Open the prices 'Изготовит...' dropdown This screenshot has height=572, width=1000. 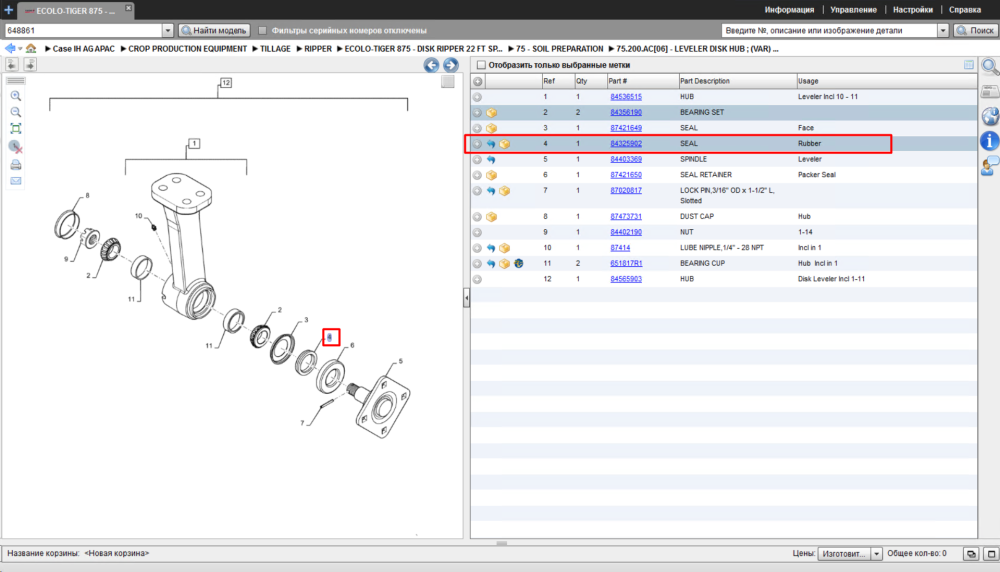[877, 554]
